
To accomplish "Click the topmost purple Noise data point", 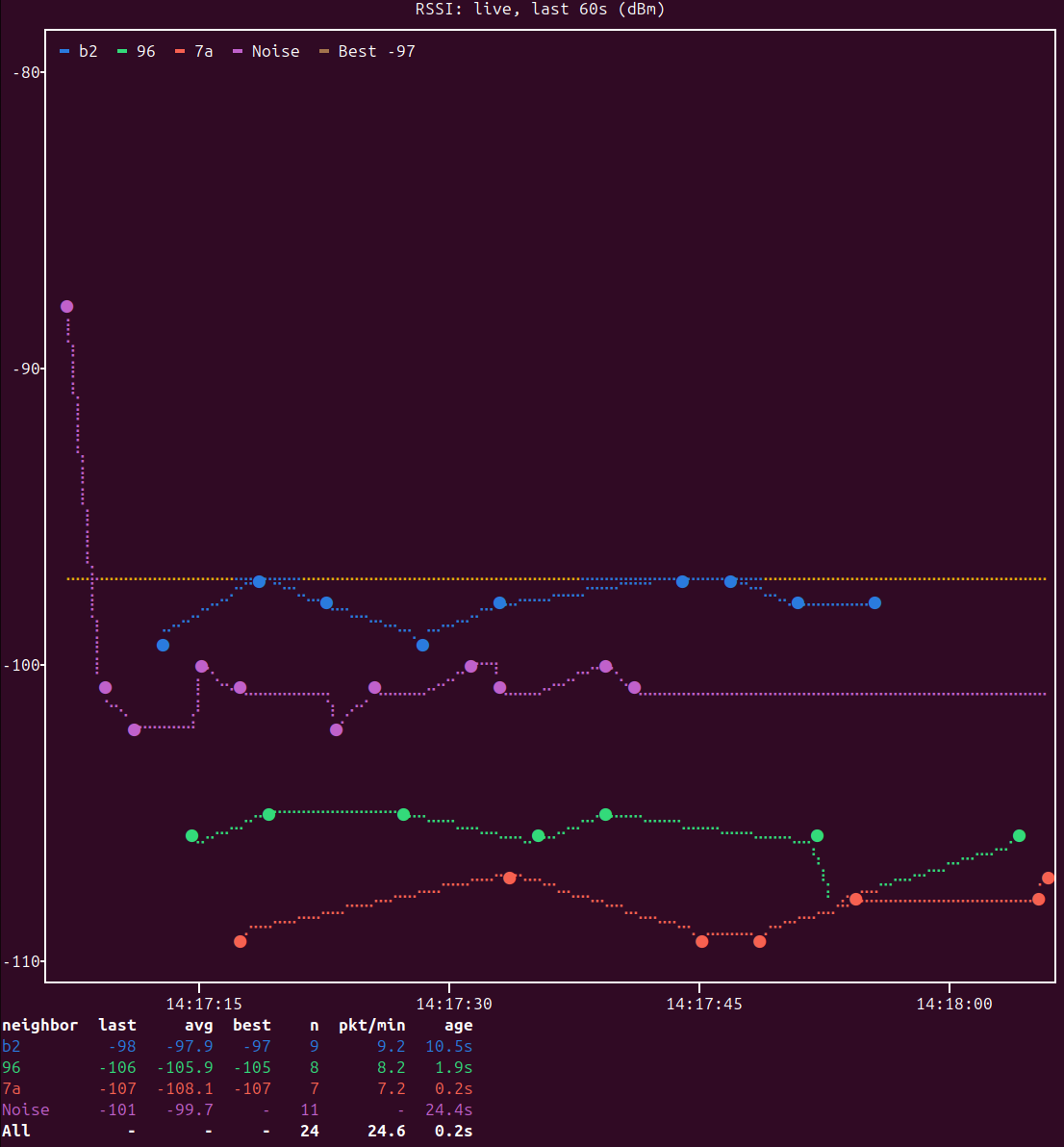I will point(66,307).
